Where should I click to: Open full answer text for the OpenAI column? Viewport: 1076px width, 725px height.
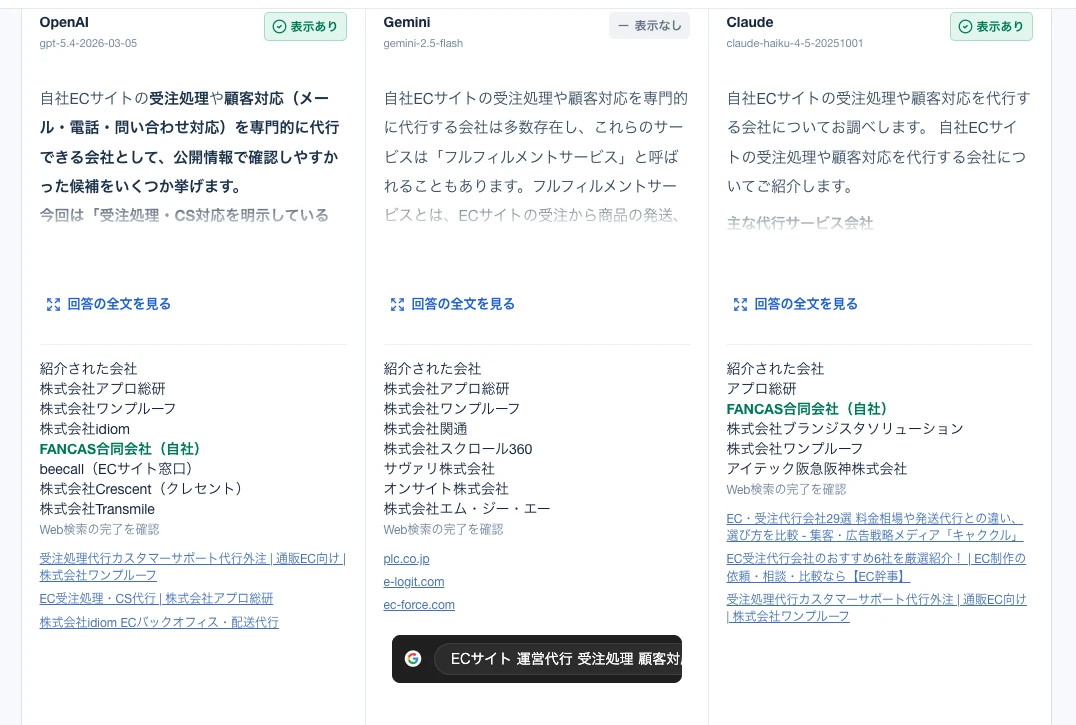(x=108, y=304)
